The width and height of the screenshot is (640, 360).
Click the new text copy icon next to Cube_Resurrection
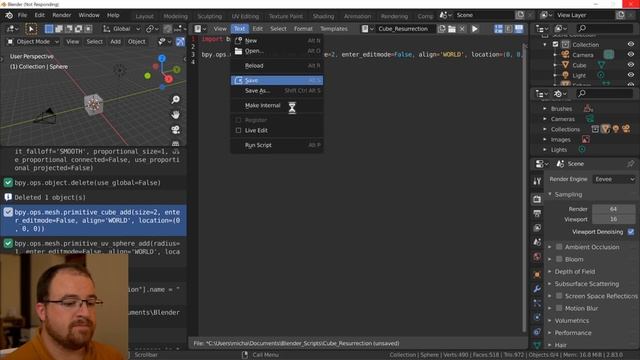442,29
